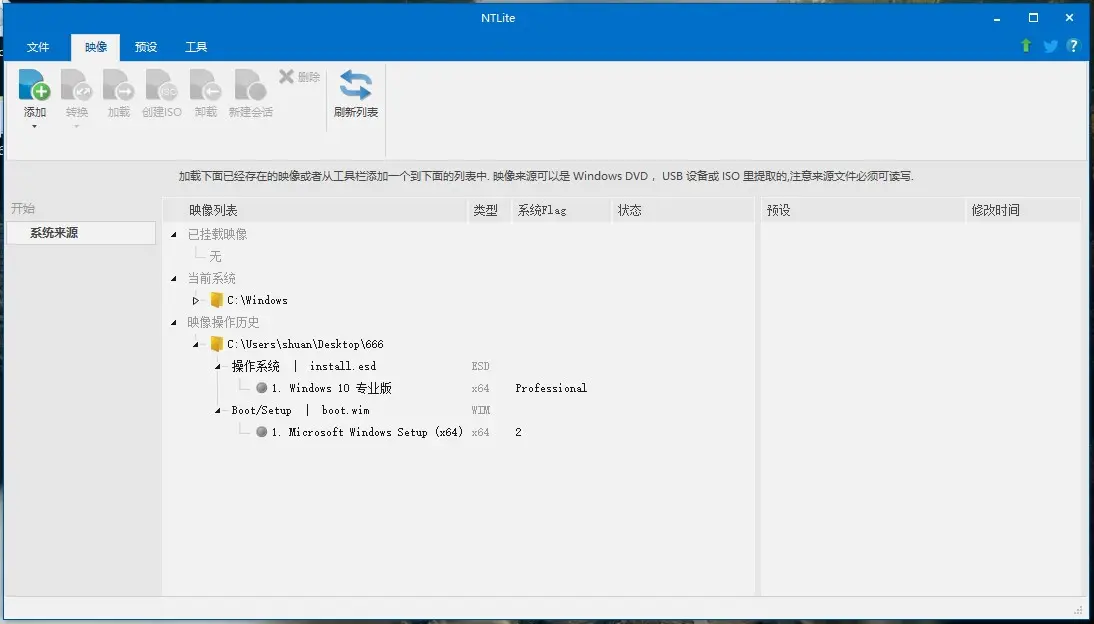Click the Boot/Setup | boot.wim label
The image size is (1094, 624).
pyautogui.click(x=301, y=410)
